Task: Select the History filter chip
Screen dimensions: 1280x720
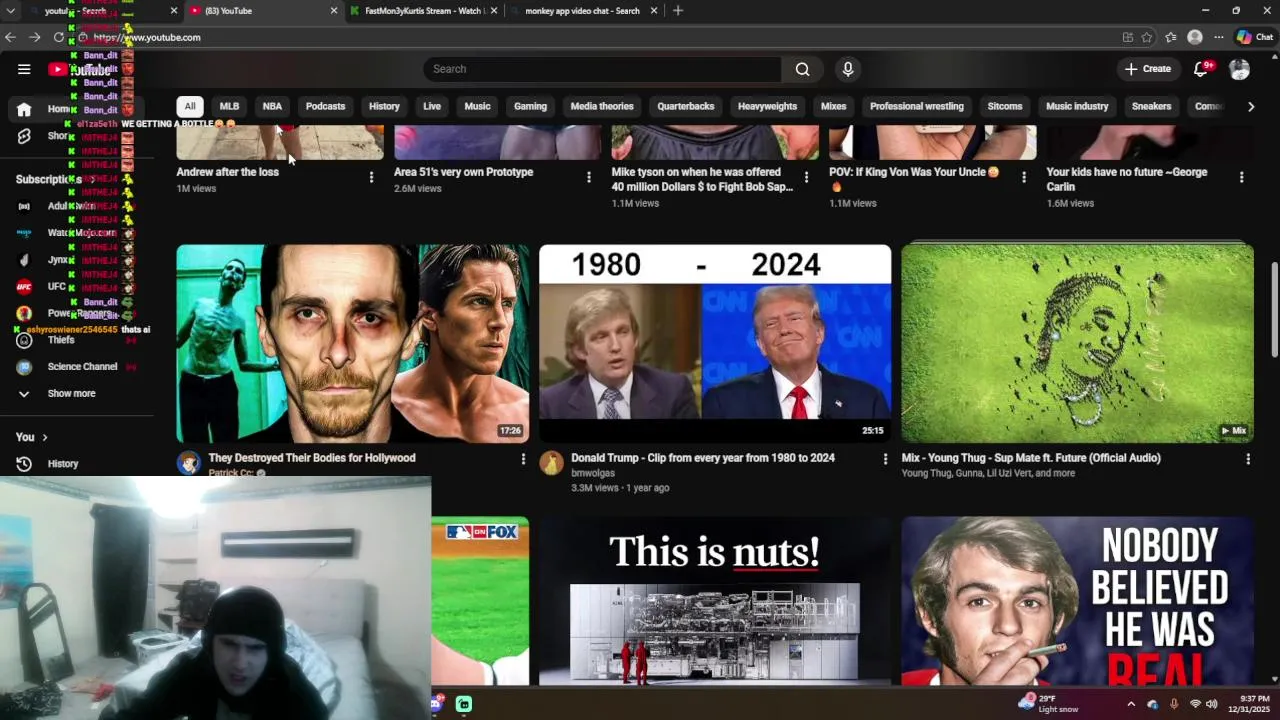Action: pos(384,106)
